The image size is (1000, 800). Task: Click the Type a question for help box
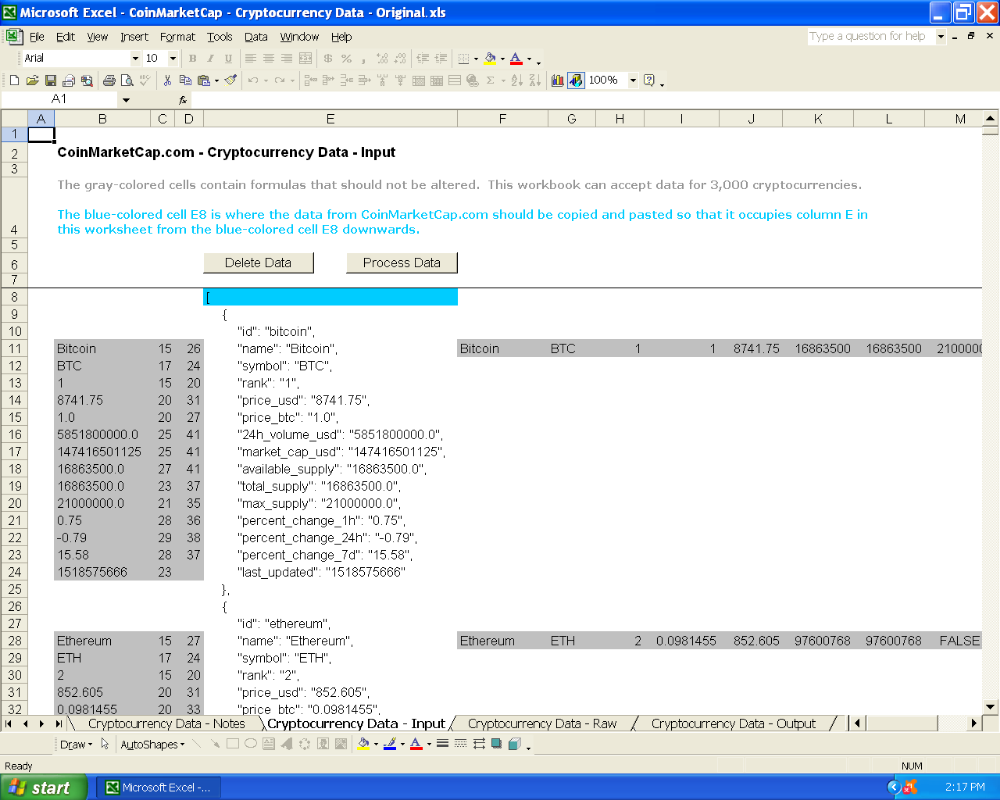point(871,36)
